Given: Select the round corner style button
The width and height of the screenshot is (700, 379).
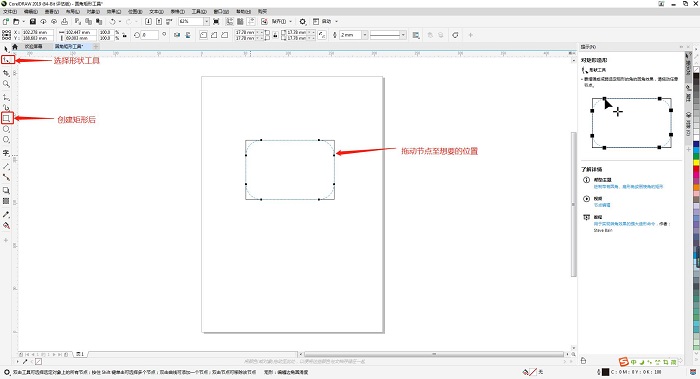Looking at the screenshot, I should pos(204,35).
